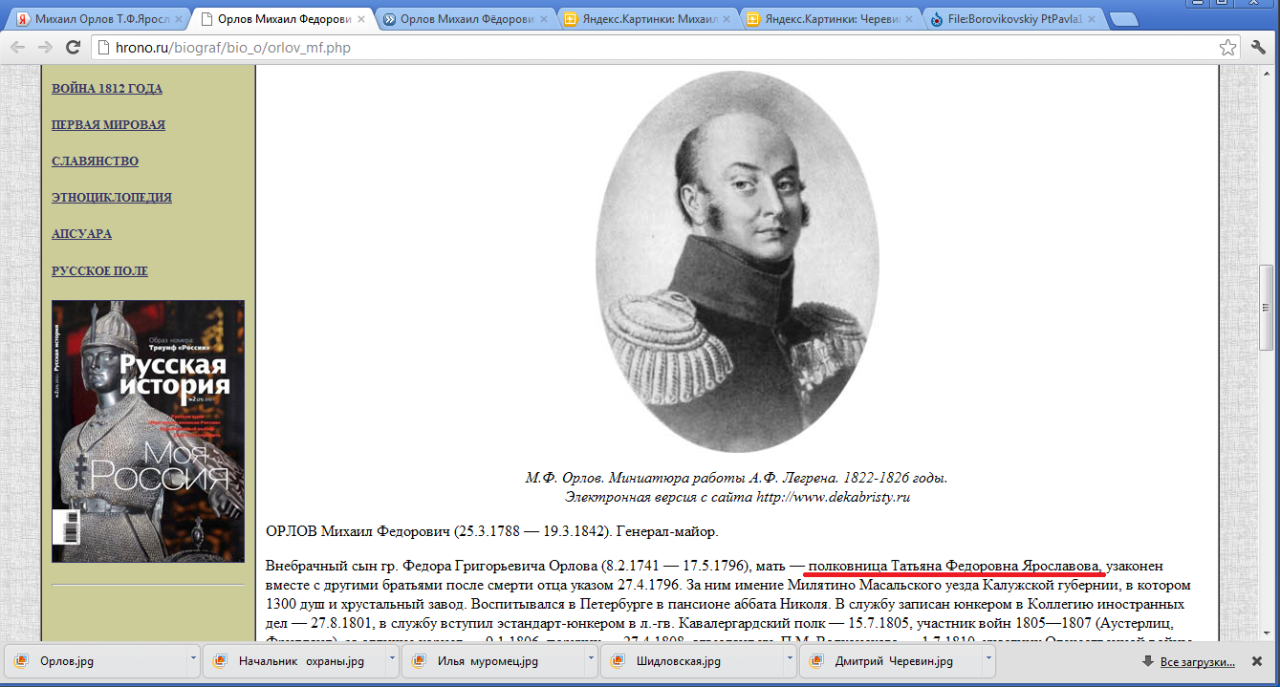Open the 'ВОЙНА 1812 ГОДА' sidebar link
The image size is (1280, 687).
point(107,88)
